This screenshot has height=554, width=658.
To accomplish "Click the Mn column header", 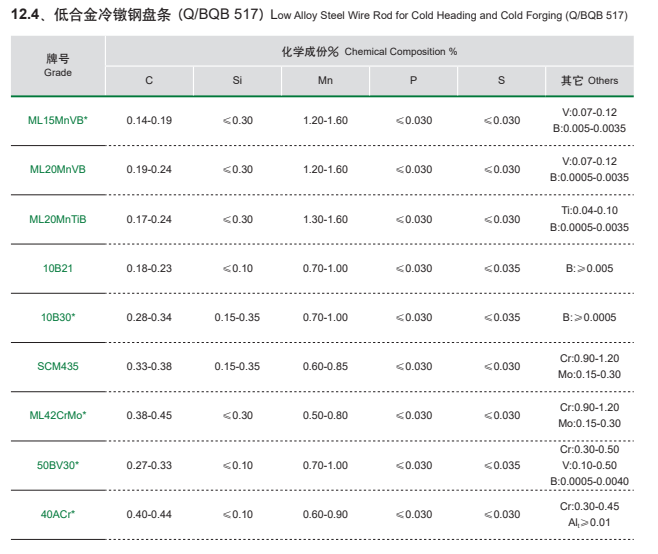I will [325, 80].
